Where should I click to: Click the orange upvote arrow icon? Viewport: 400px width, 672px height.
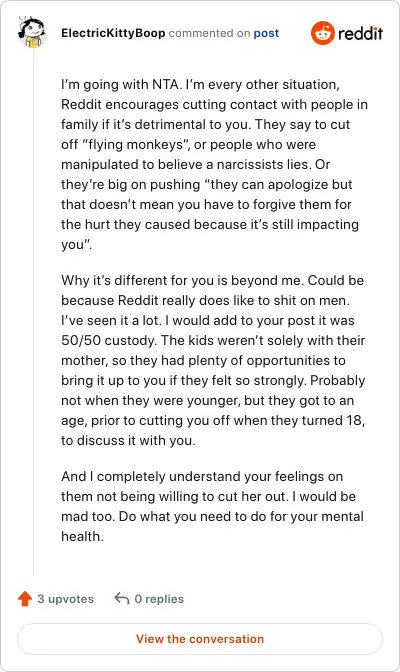pos(25,598)
